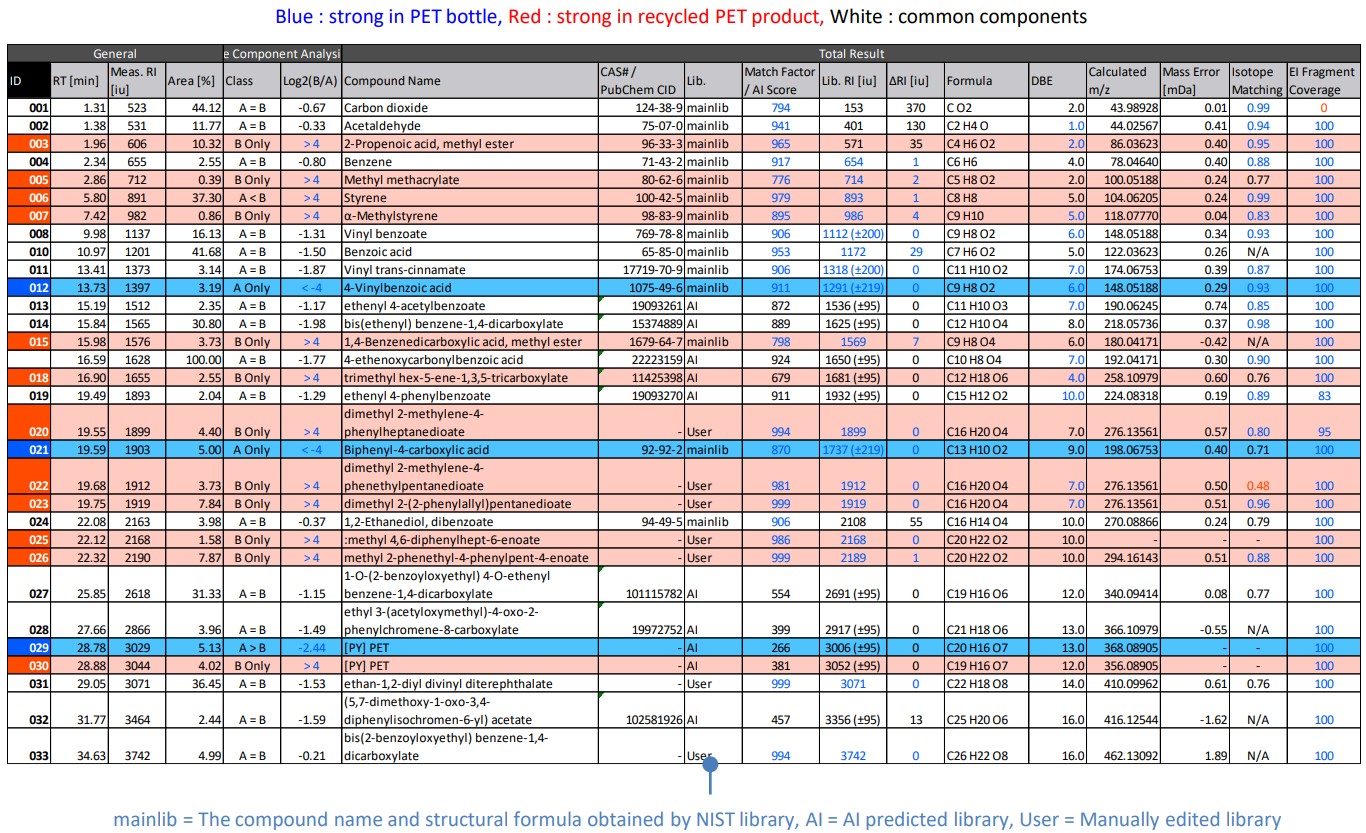Click ID cell '012' highlighted blue

click(30, 287)
